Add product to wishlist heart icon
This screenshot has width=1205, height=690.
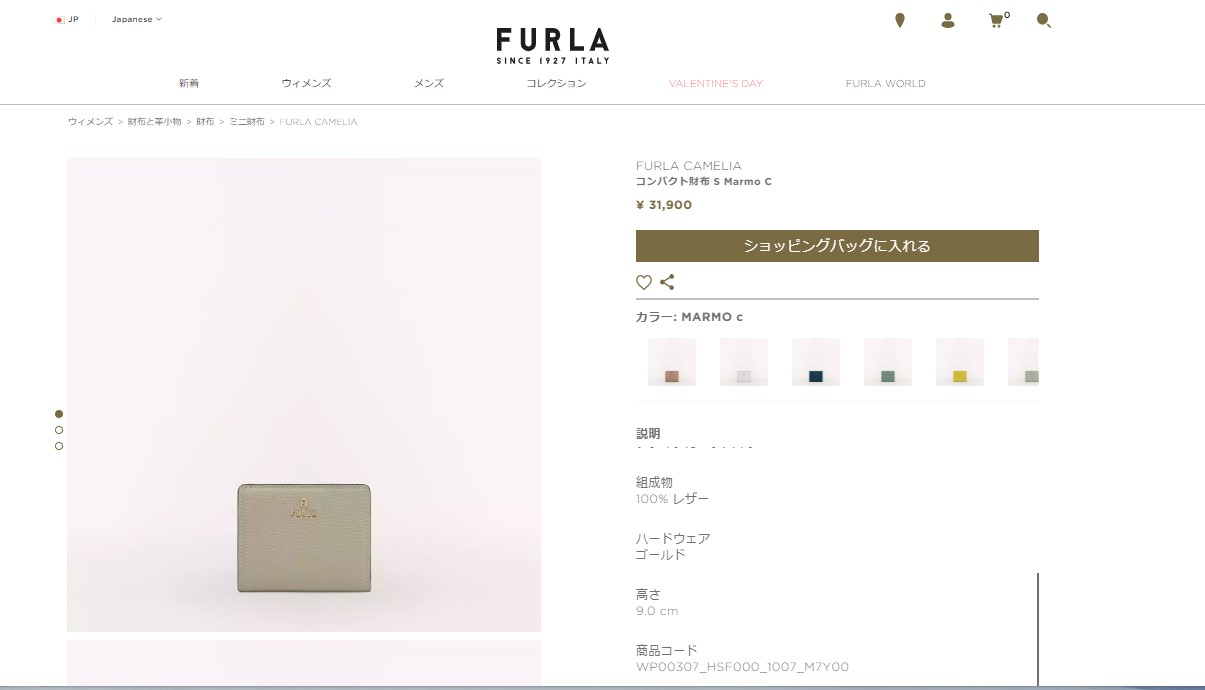coord(644,282)
